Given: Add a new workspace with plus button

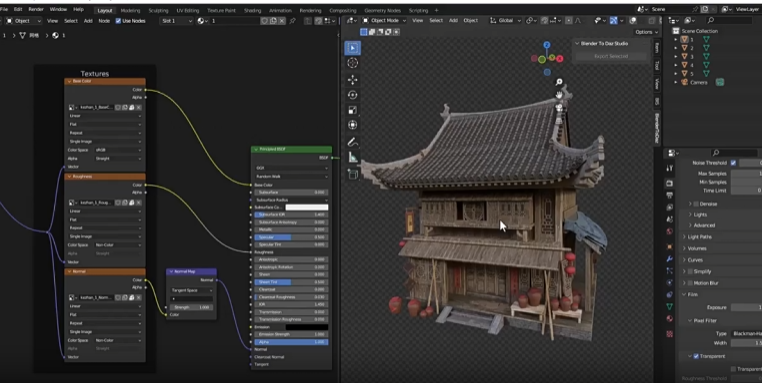Looking at the screenshot, I should point(436,10).
